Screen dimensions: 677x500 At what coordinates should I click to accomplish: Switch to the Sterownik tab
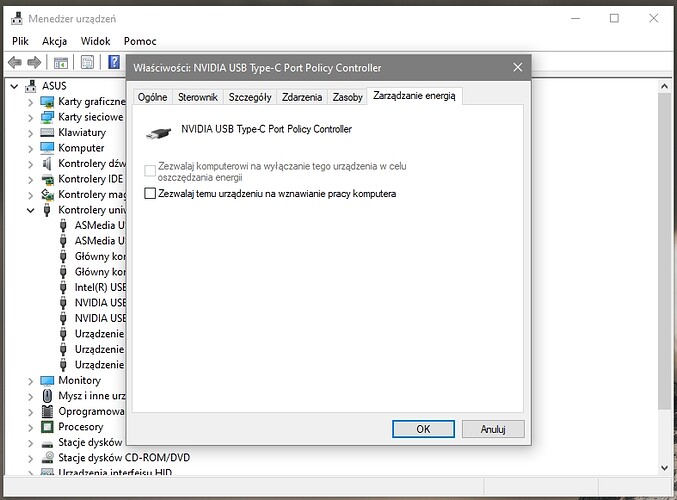point(198,97)
